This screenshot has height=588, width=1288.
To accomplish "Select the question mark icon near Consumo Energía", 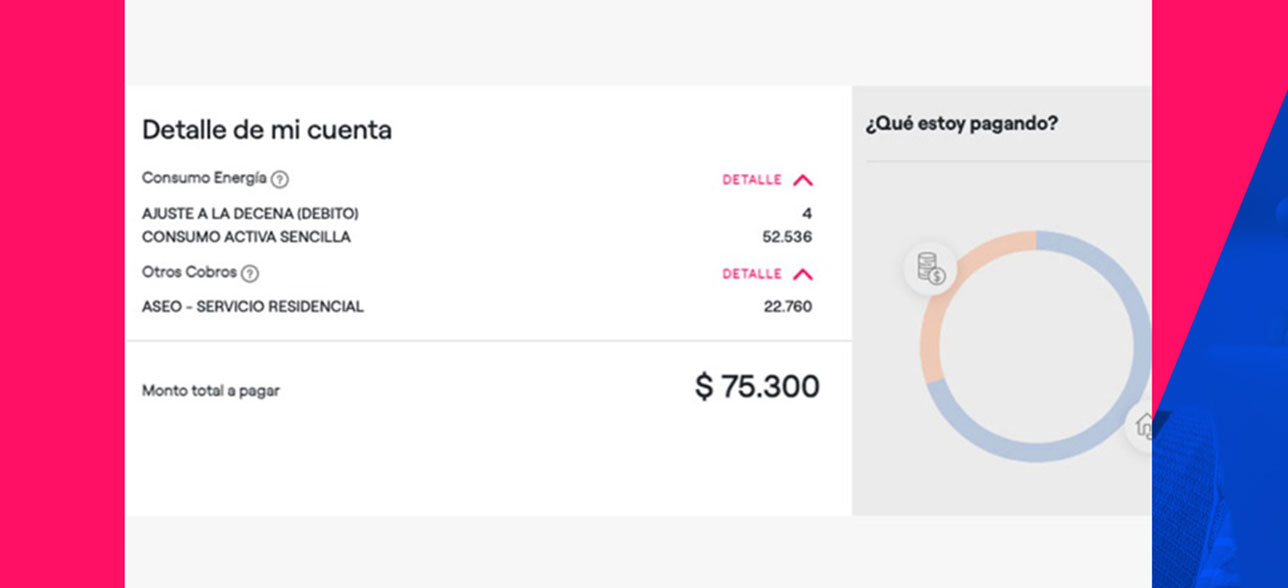I will 280,180.
